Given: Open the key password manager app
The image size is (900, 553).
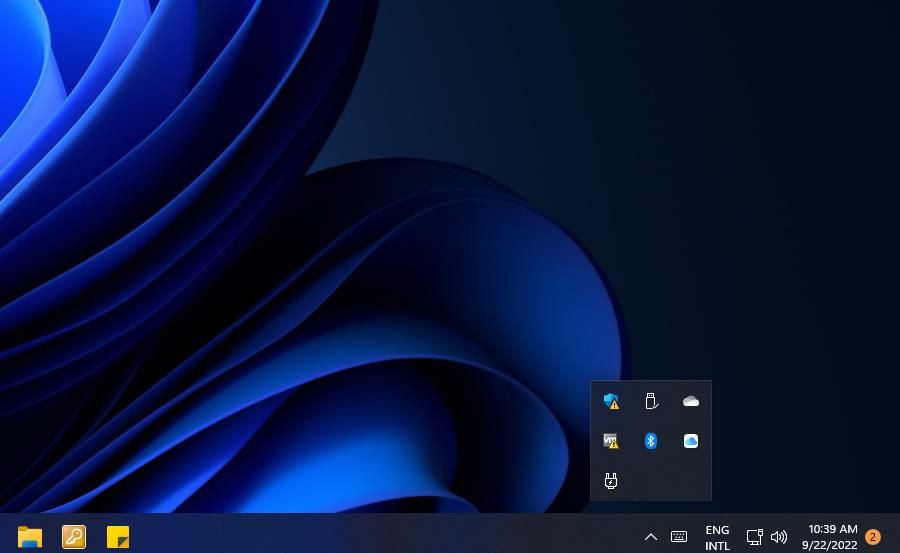Looking at the screenshot, I should pyautogui.click(x=74, y=537).
